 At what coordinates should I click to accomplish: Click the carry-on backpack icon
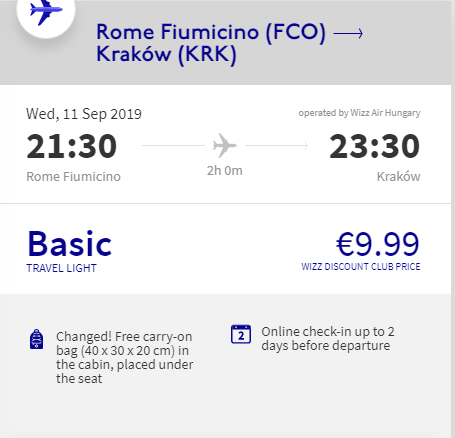37,339
